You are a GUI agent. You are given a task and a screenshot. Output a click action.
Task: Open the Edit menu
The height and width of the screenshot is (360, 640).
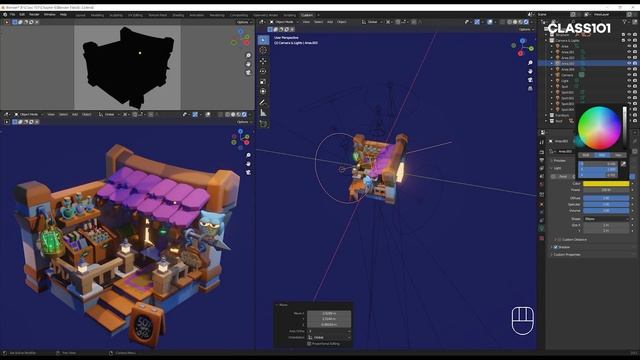click(x=22, y=15)
